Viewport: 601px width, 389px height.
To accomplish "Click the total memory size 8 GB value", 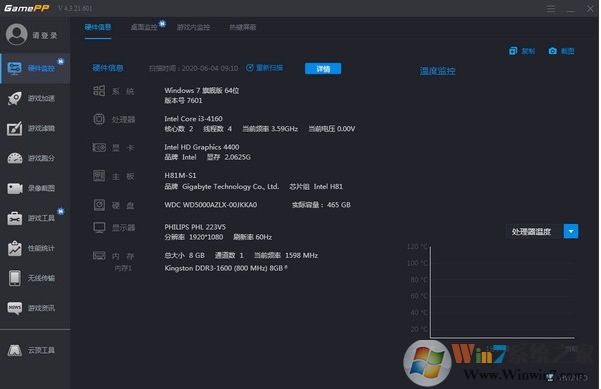I will tap(184, 255).
